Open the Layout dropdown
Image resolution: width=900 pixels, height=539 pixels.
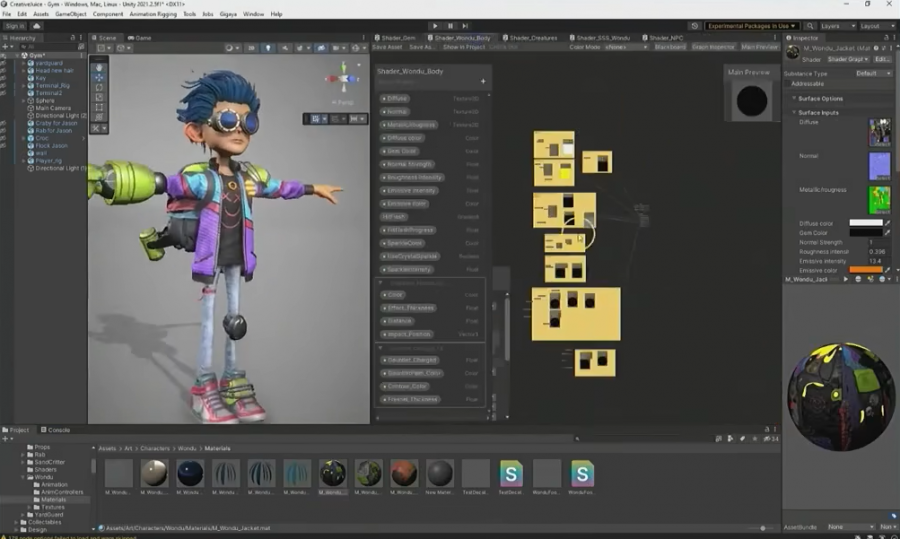[878, 26]
